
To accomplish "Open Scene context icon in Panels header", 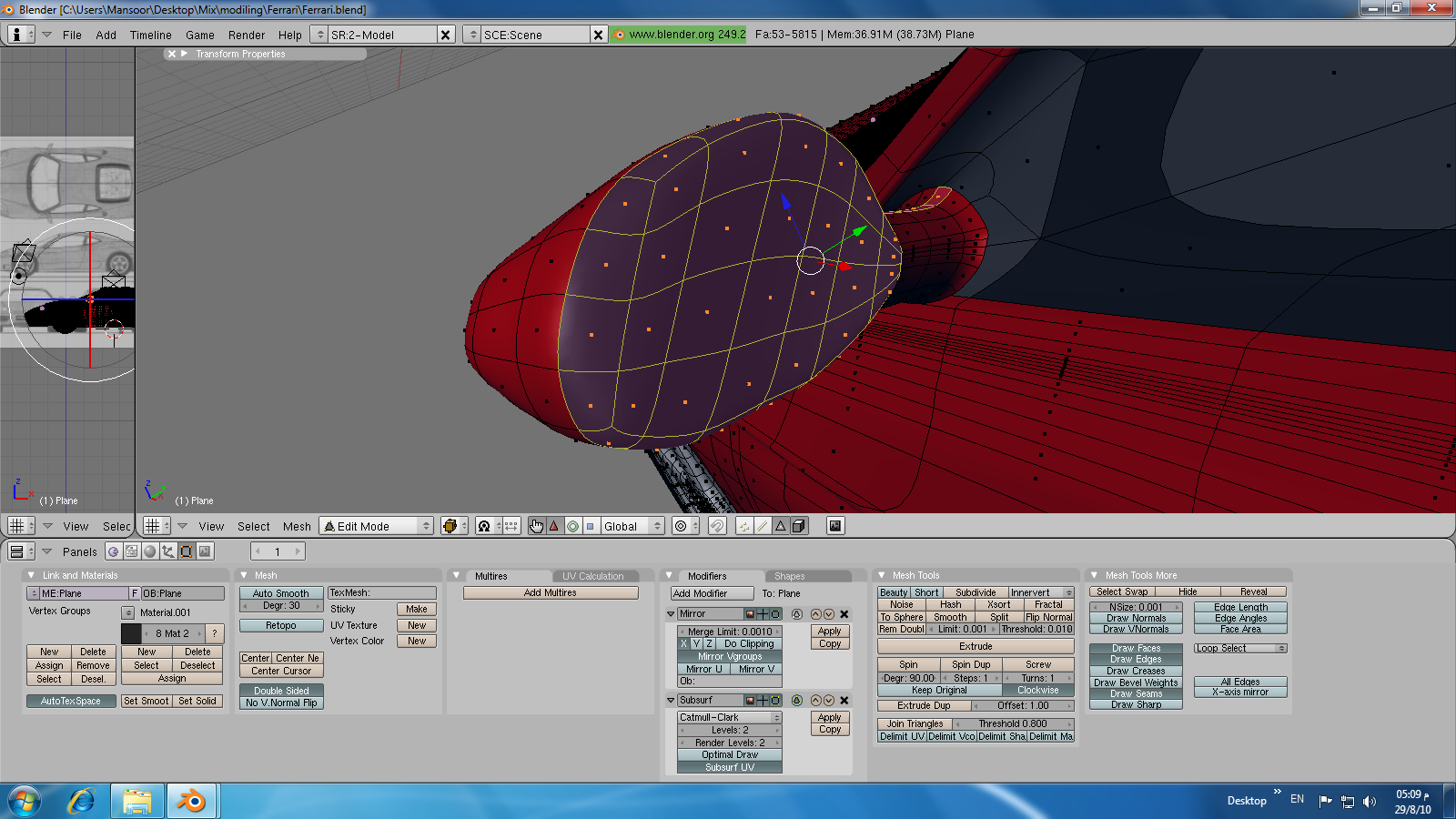I will [205, 551].
